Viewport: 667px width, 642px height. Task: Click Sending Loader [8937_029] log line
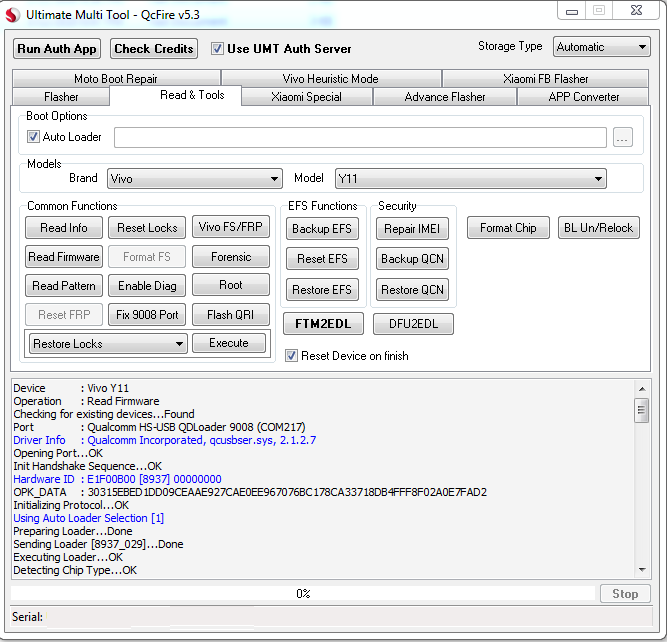click(98, 544)
